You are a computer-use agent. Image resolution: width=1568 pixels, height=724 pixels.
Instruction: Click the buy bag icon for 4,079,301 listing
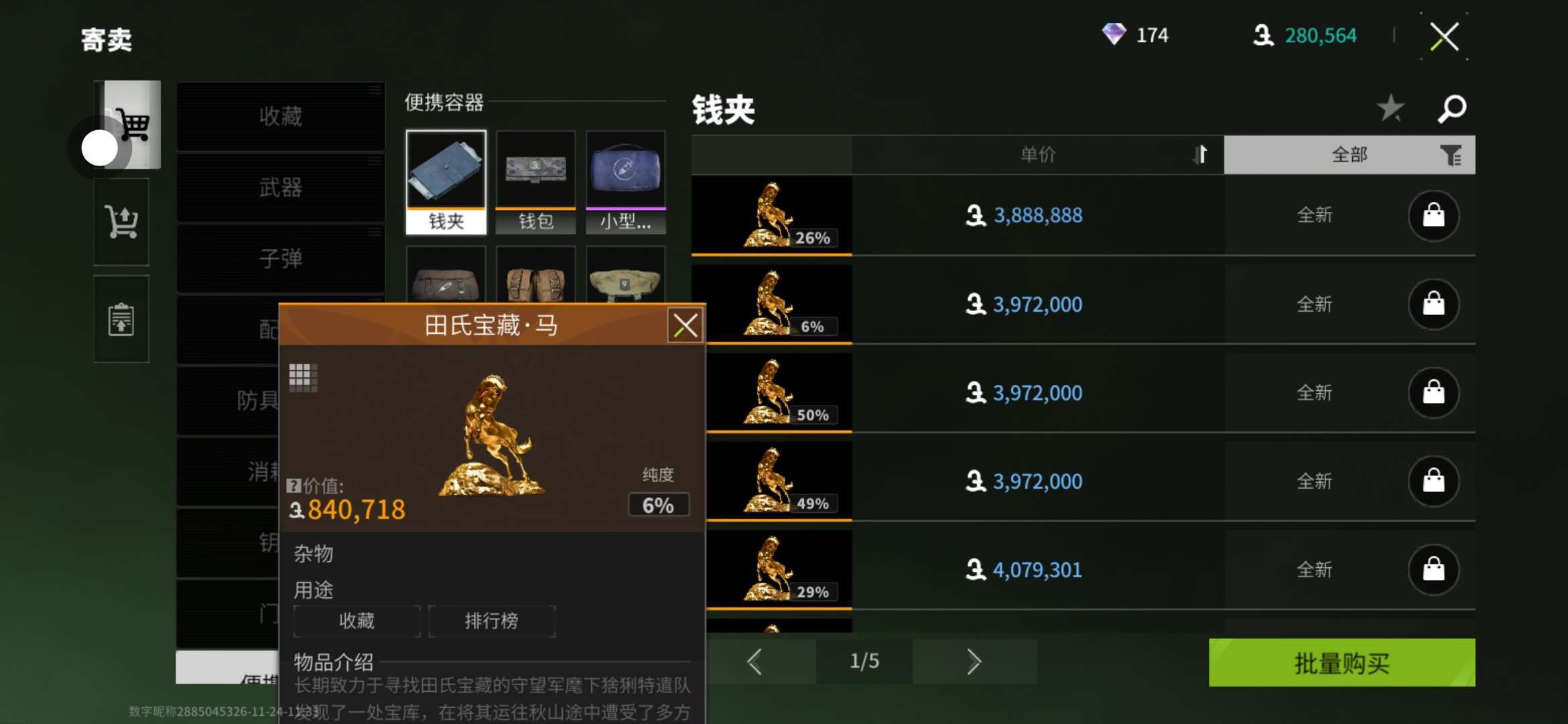point(1433,570)
